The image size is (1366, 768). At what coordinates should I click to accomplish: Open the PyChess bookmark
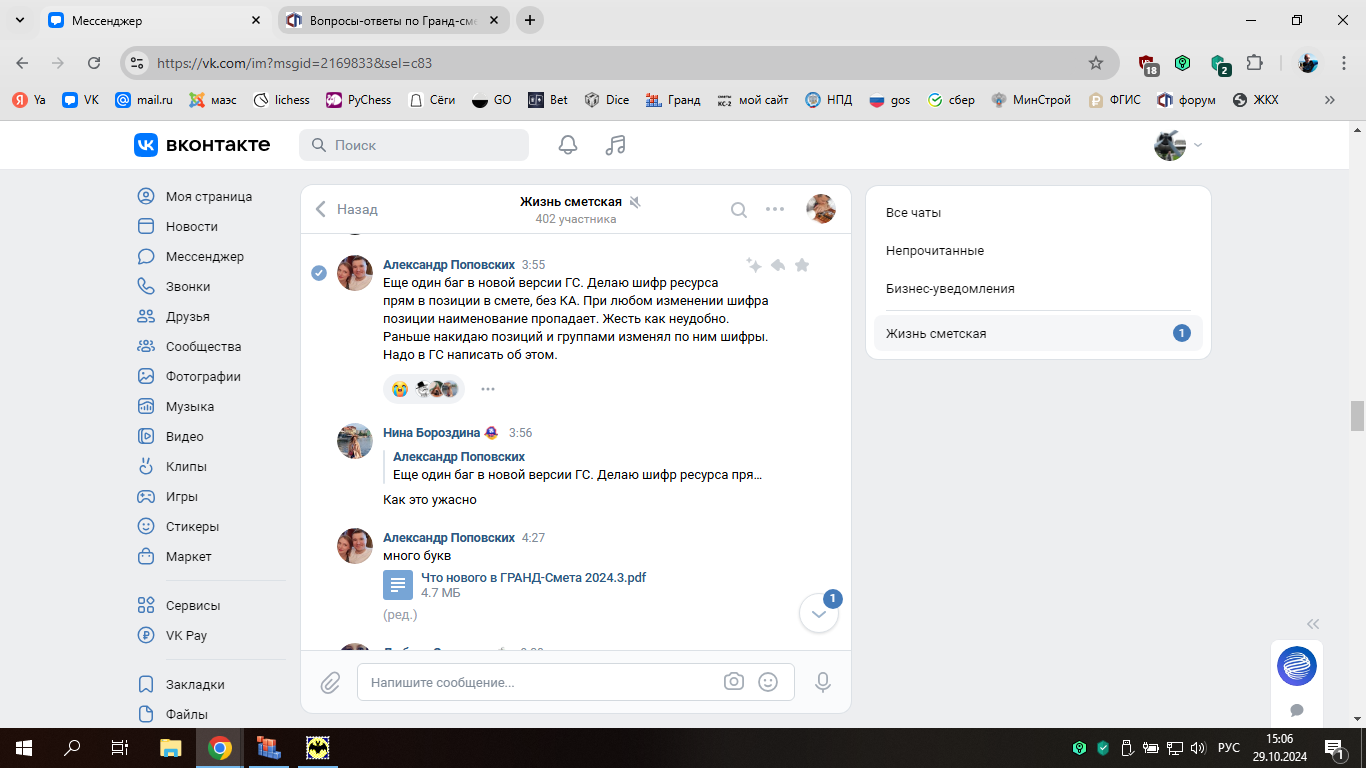(359, 100)
